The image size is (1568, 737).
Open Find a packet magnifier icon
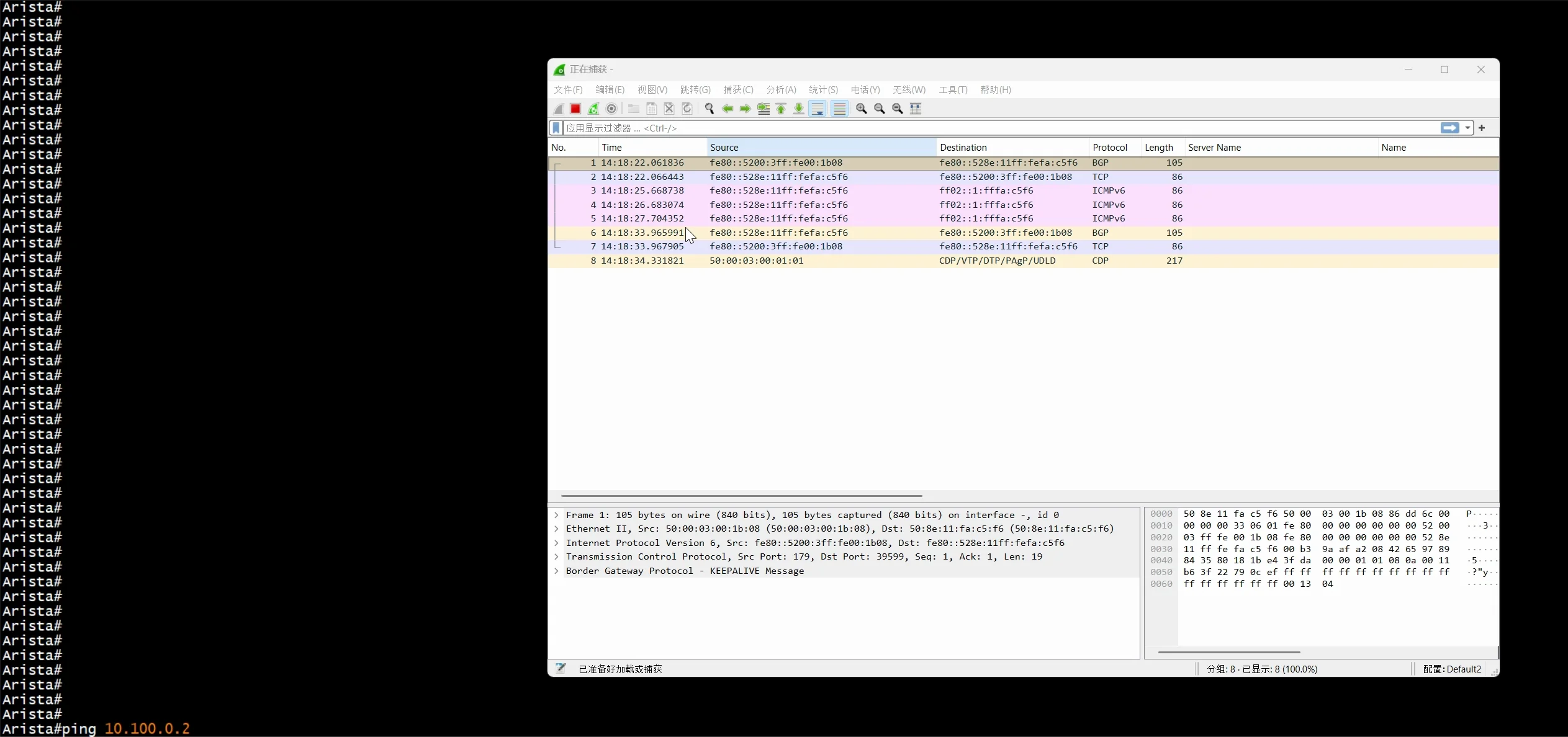click(710, 109)
